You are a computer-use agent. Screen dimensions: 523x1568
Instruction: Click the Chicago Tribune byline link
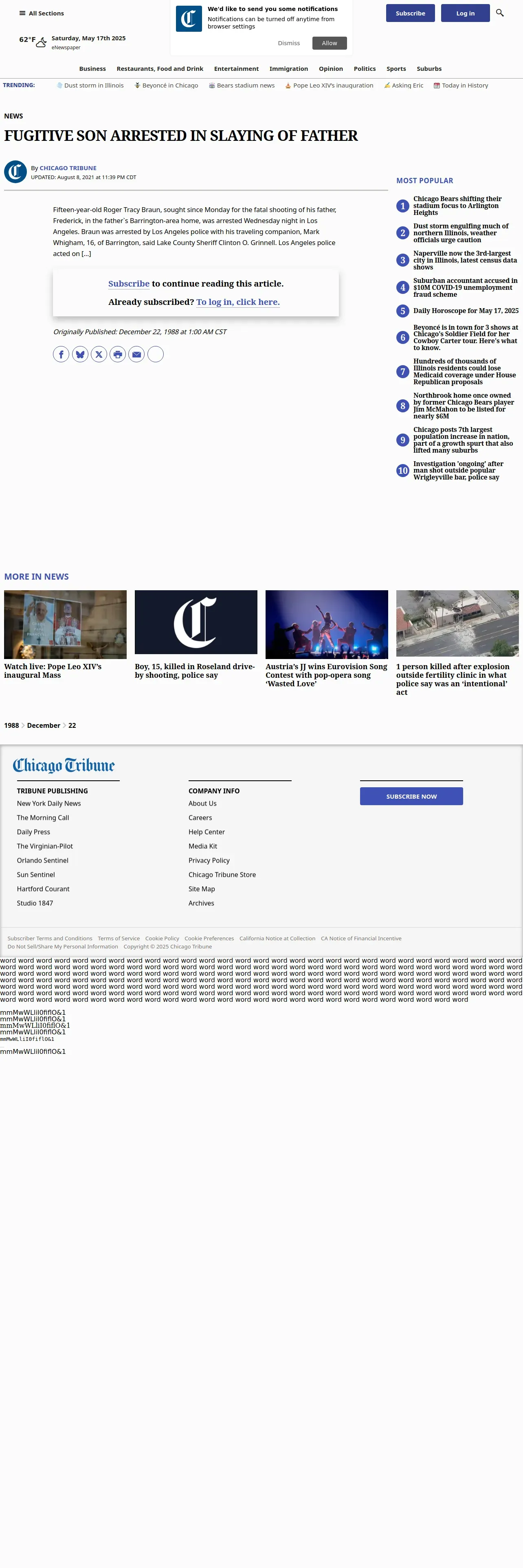pyautogui.click(x=68, y=168)
